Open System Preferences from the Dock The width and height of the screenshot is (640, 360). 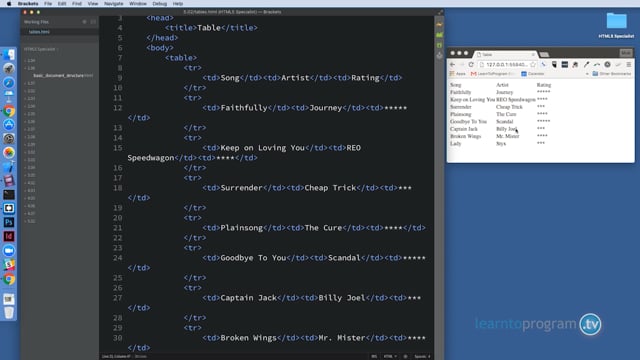[x=9, y=138]
